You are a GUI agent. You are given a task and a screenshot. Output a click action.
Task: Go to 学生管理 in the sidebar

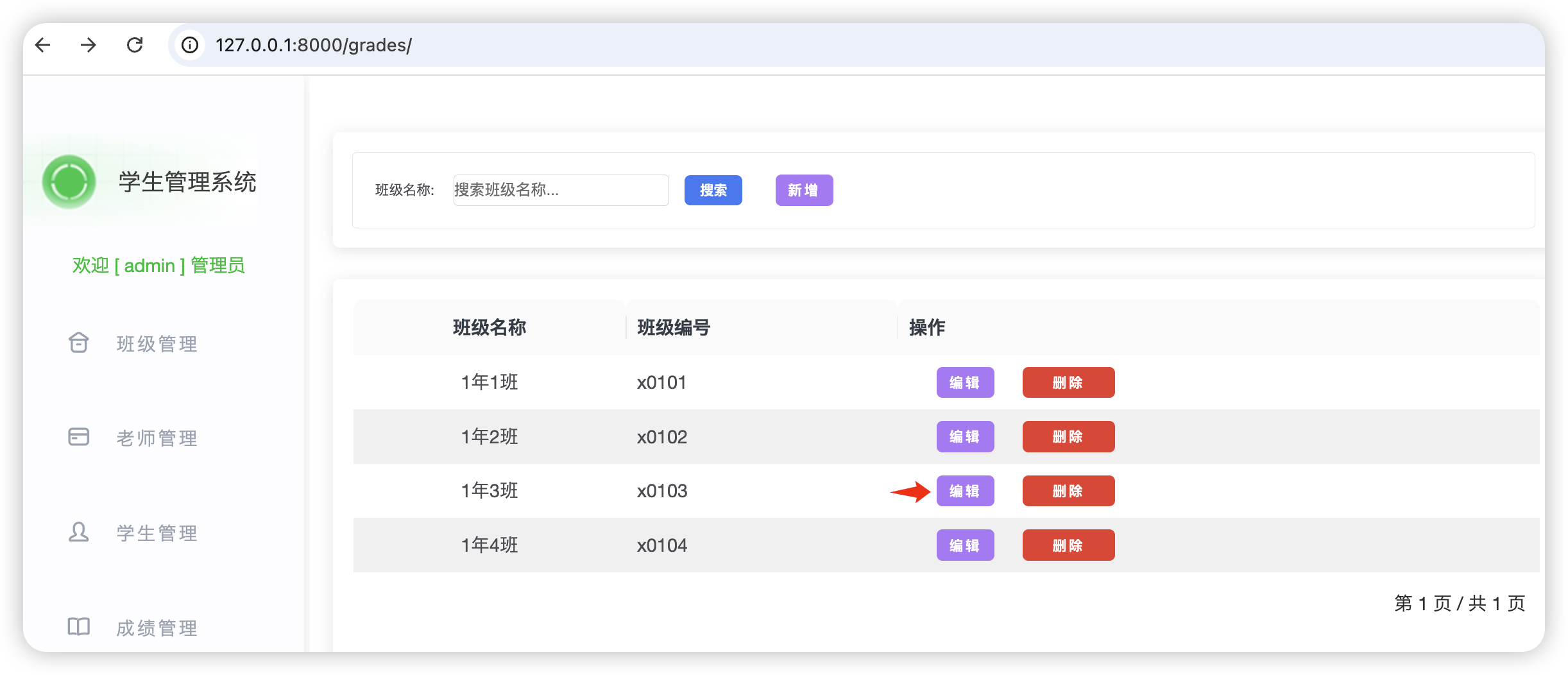tap(157, 533)
